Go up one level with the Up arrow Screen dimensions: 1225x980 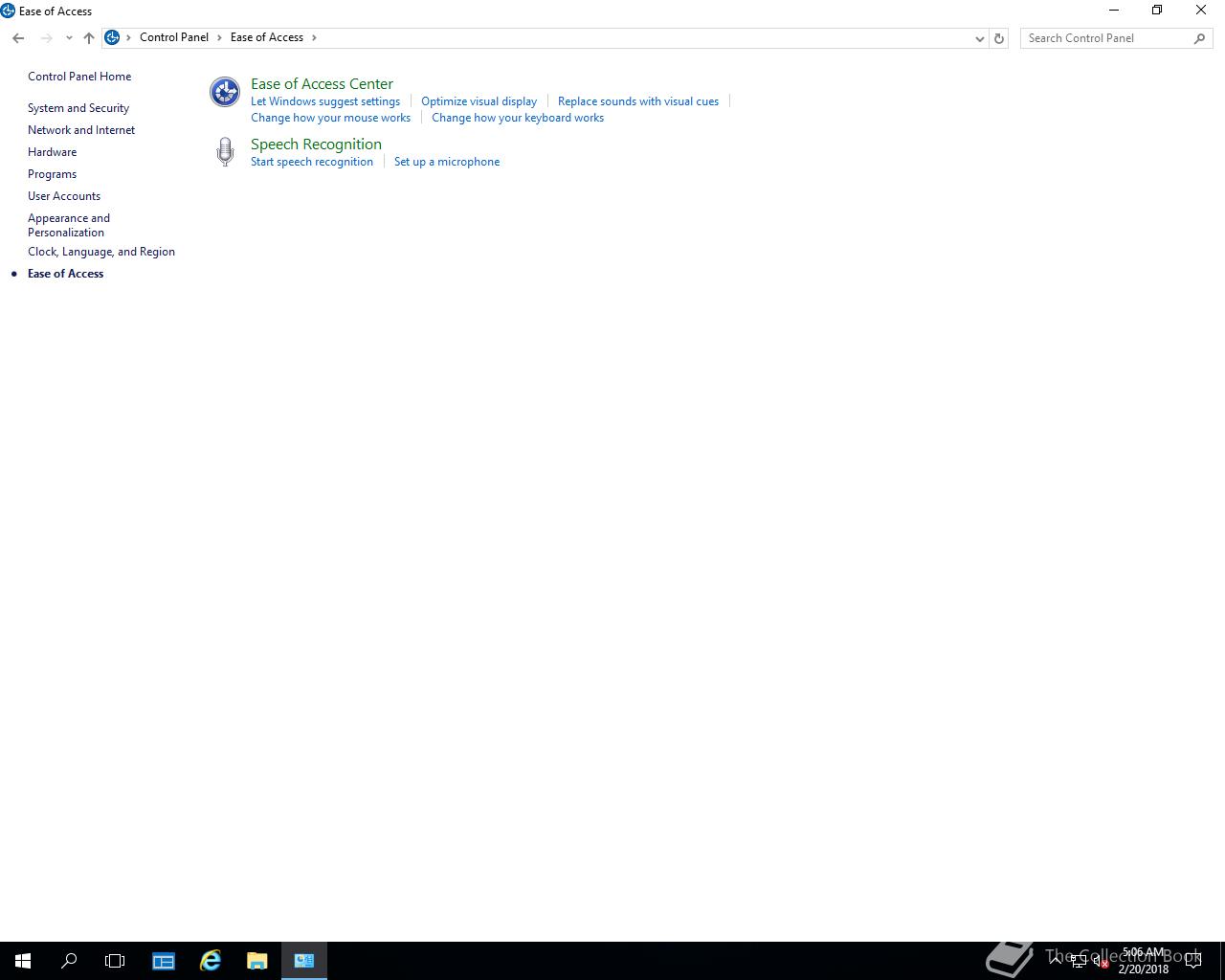coord(89,38)
